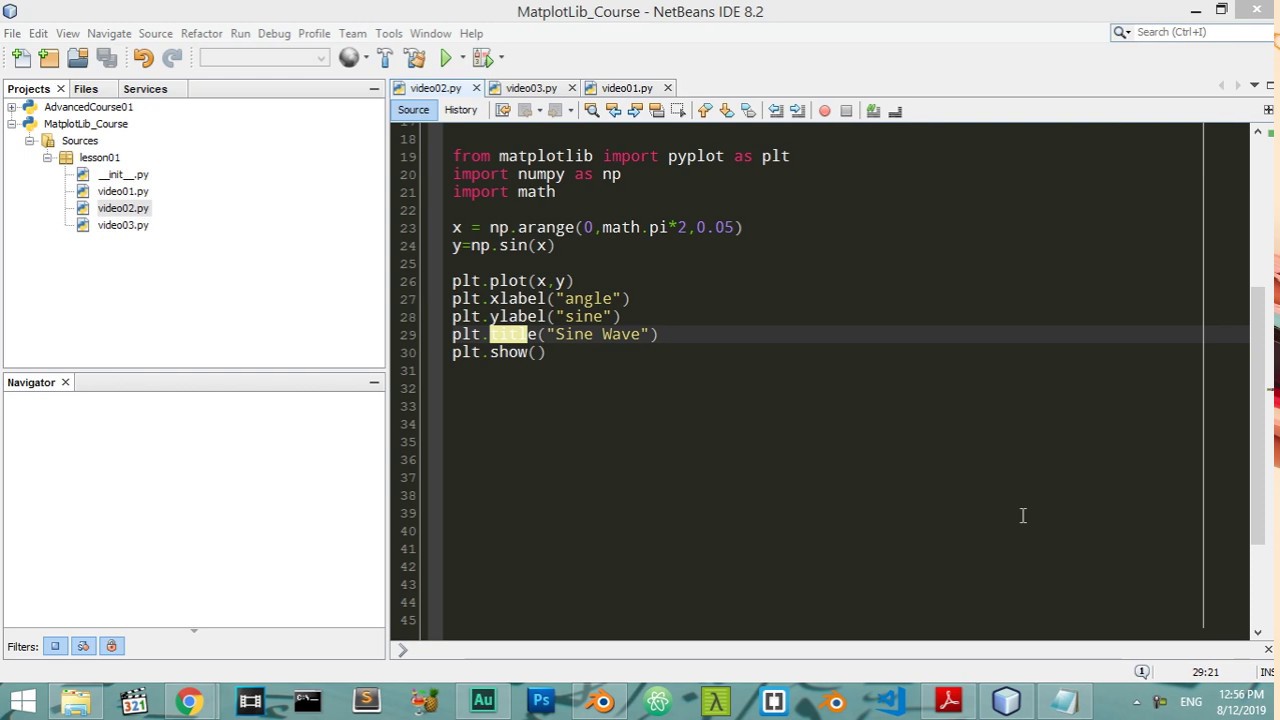
Task: Toggle Bookmark on current line
Action: (748, 111)
